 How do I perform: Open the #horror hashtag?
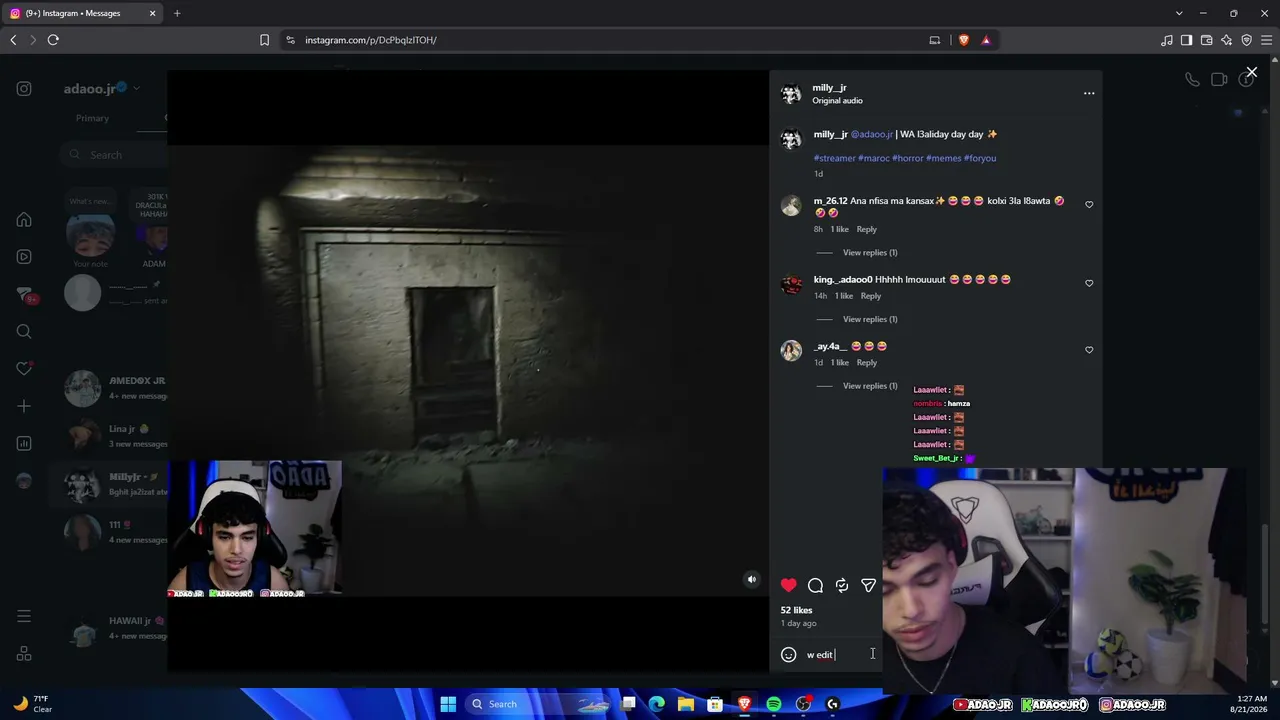[x=908, y=158]
